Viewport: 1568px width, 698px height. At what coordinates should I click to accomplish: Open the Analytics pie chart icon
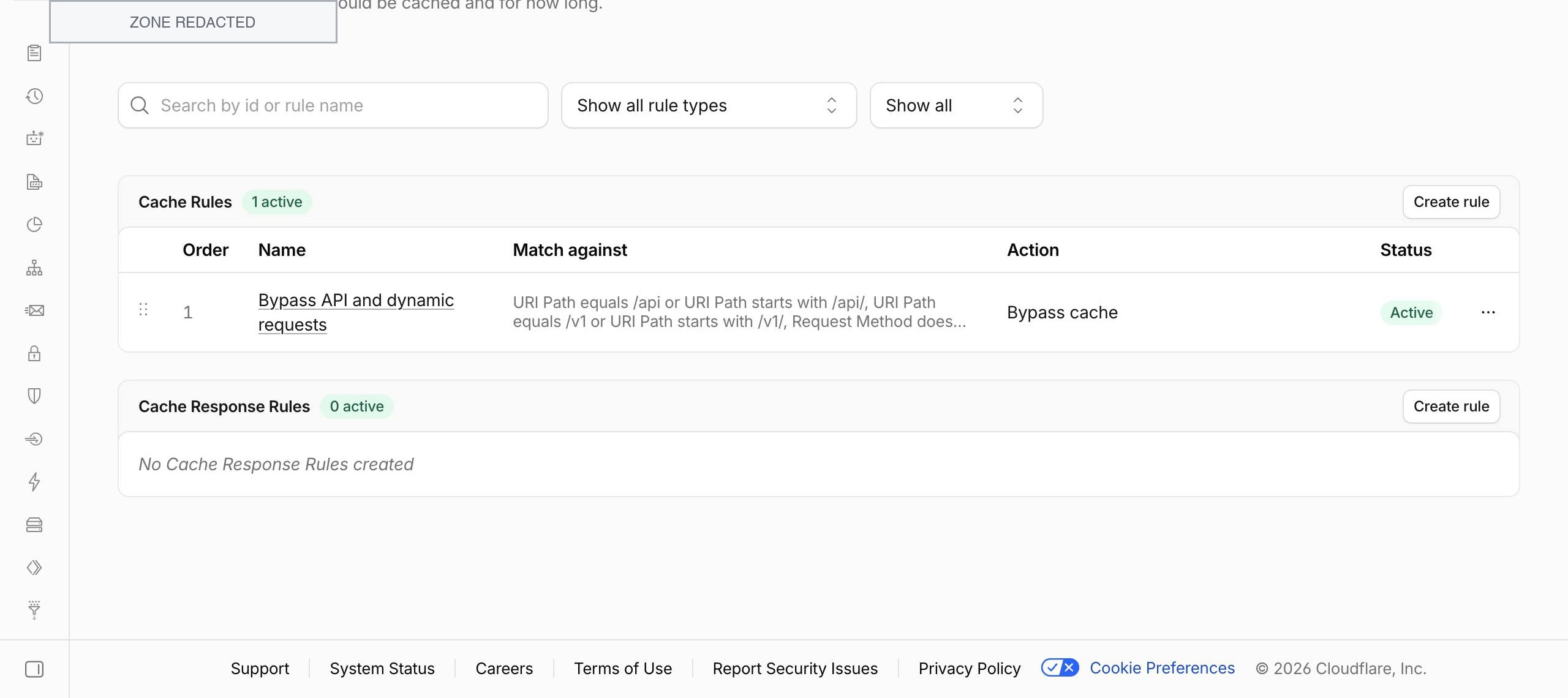34,225
